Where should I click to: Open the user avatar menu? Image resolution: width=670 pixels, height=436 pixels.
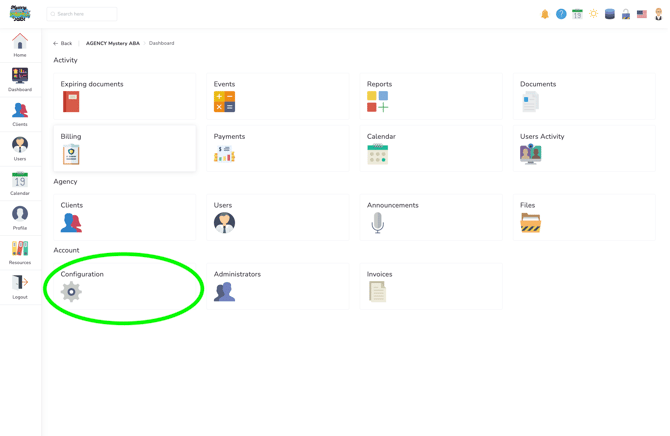(658, 14)
